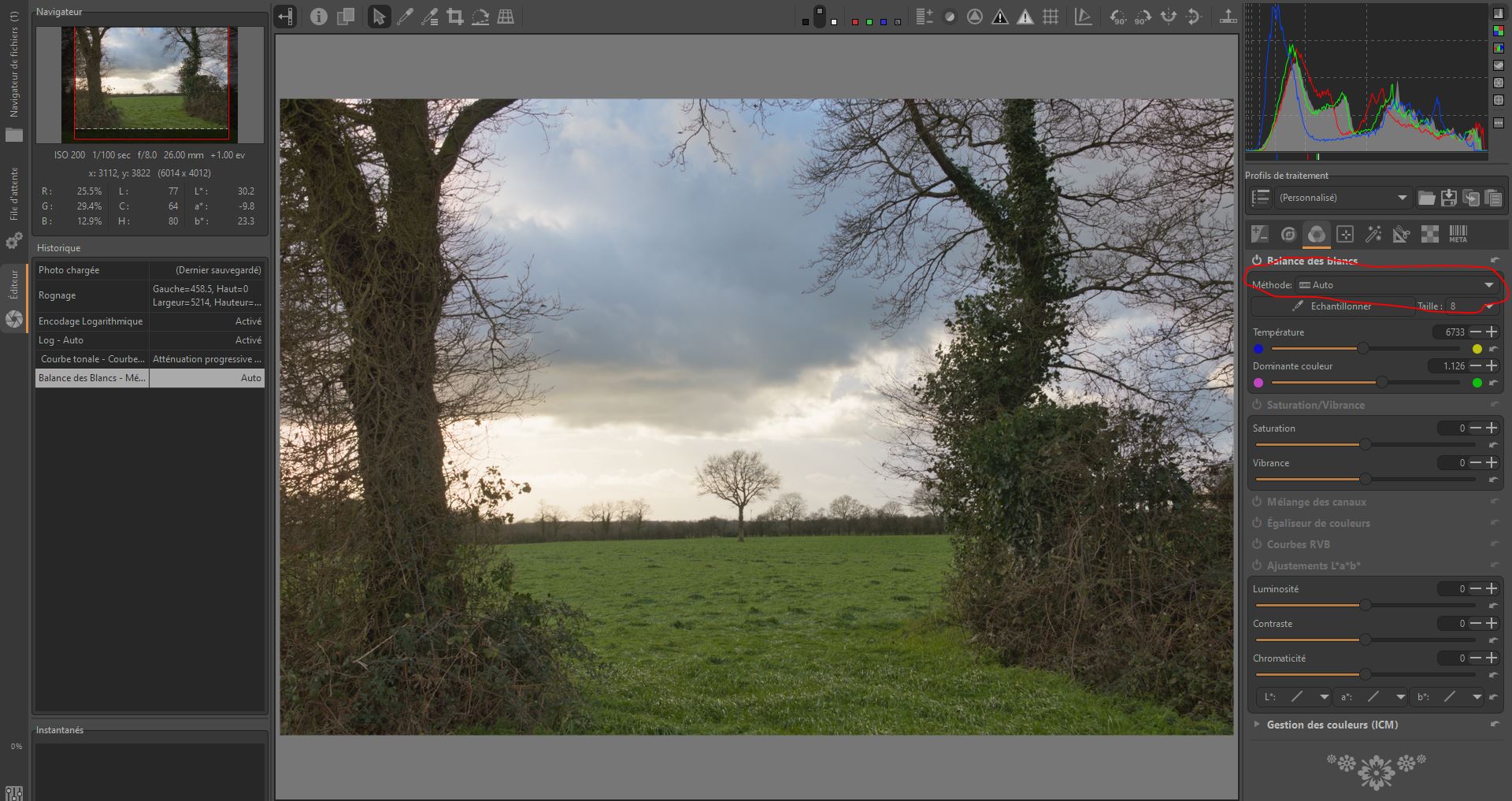Select the straighten/rotate tool

click(480, 17)
